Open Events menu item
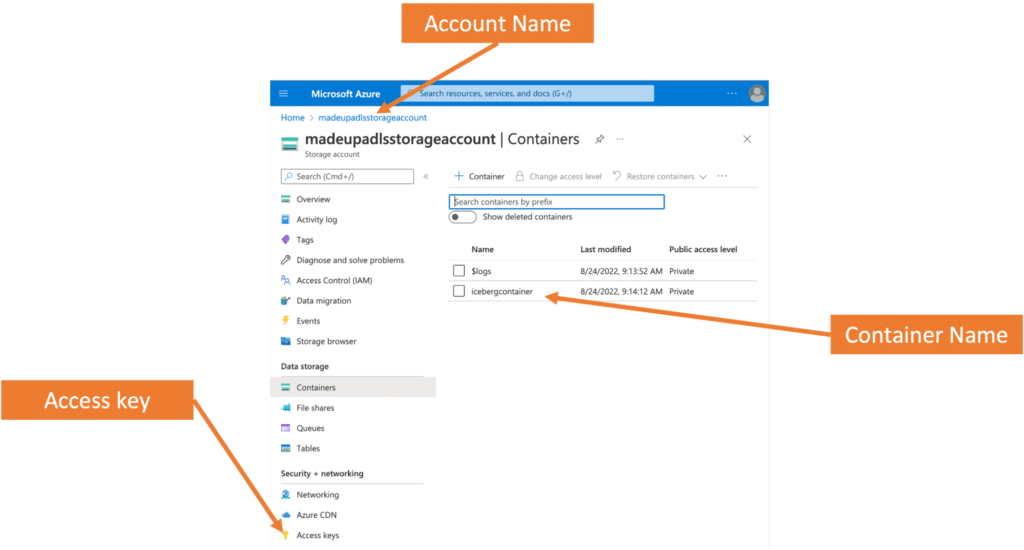Viewport: 1024px width, 550px height. [x=308, y=321]
